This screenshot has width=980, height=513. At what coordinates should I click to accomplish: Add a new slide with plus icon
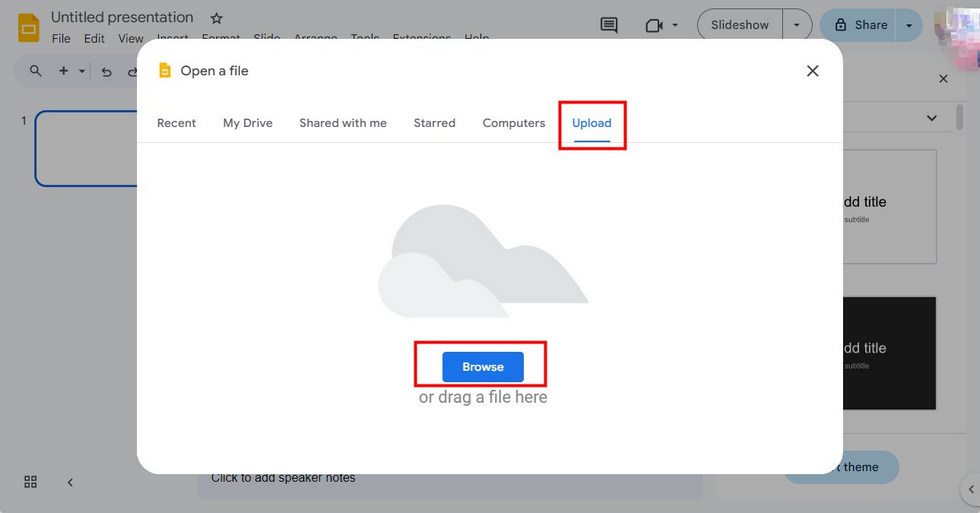point(63,71)
